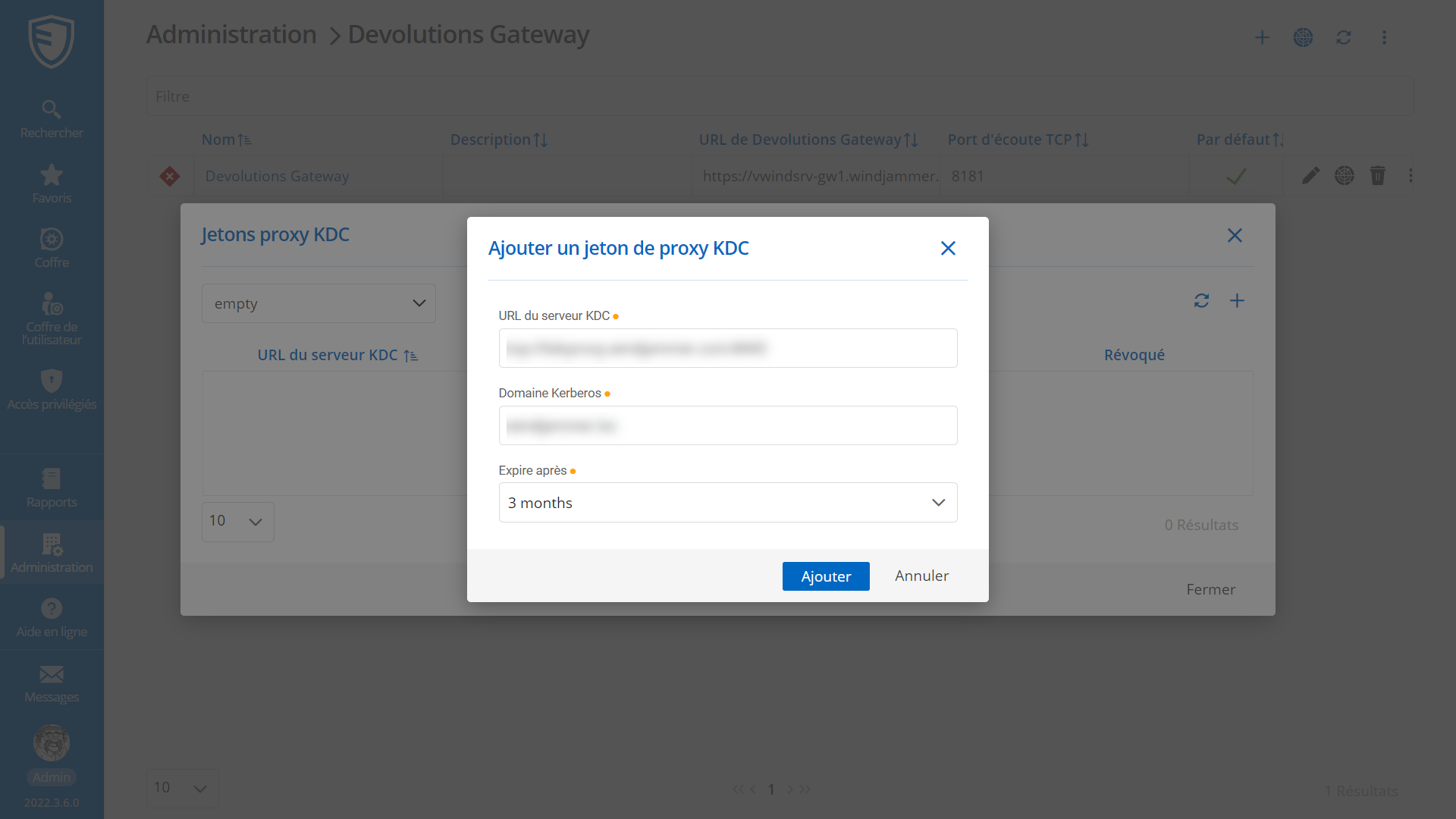Image resolution: width=1456 pixels, height=819 pixels.
Task: Close the Ajouter un jeton dialog
Action: pyautogui.click(x=948, y=249)
